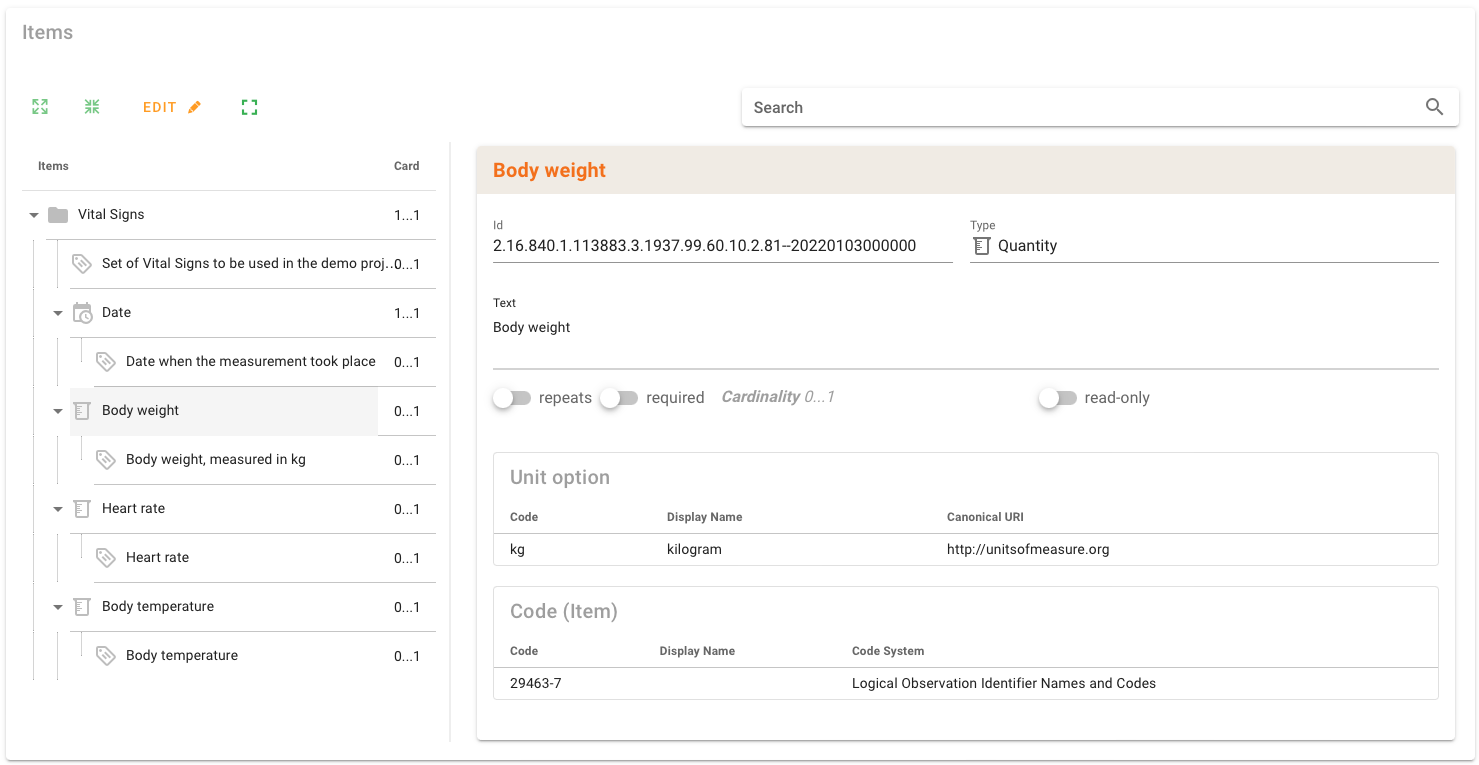Collapse the Body temperature tree node
1479x765 pixels.
pyautogui.click(x=58, y=607)
